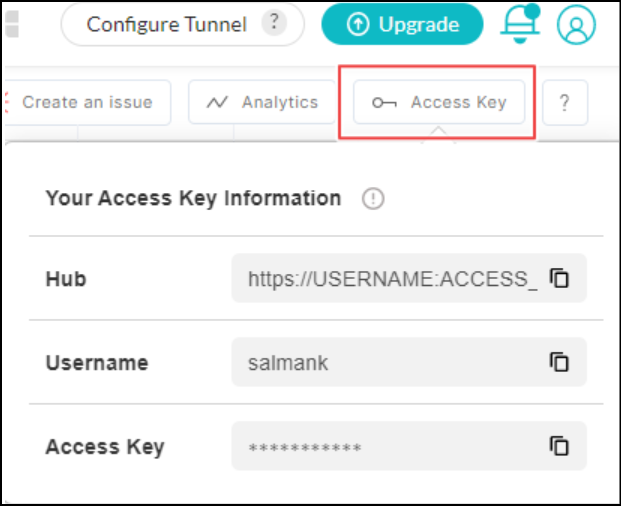
Task: Open the Analytics view
Action: (x=262, y=102)
